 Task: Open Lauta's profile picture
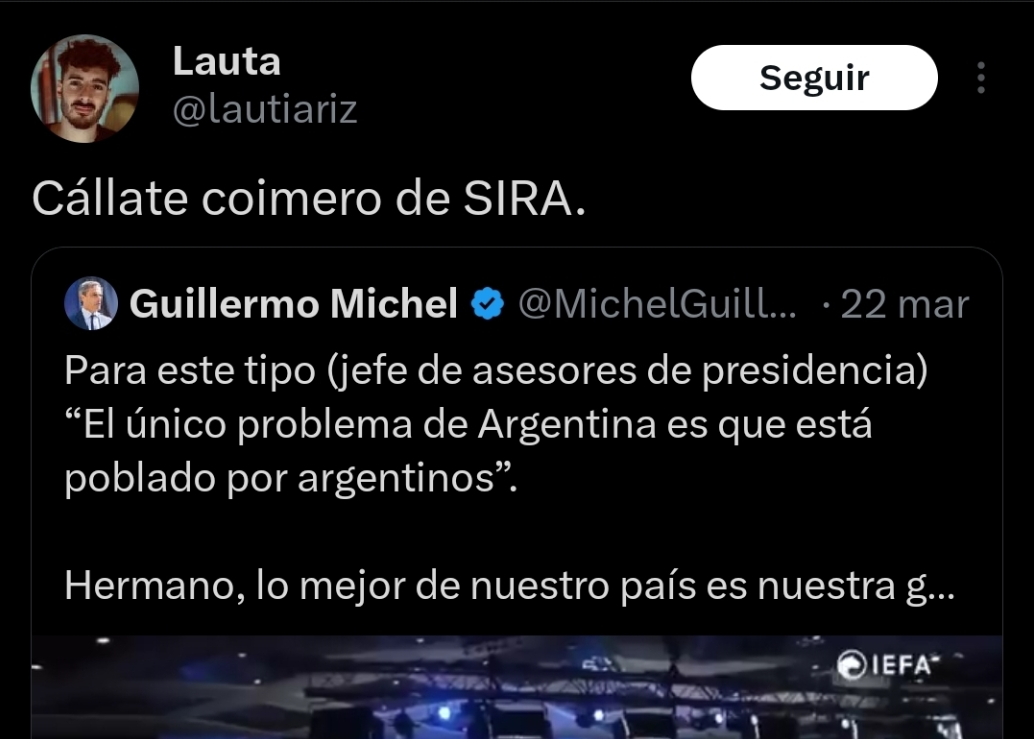click(84, 88)
